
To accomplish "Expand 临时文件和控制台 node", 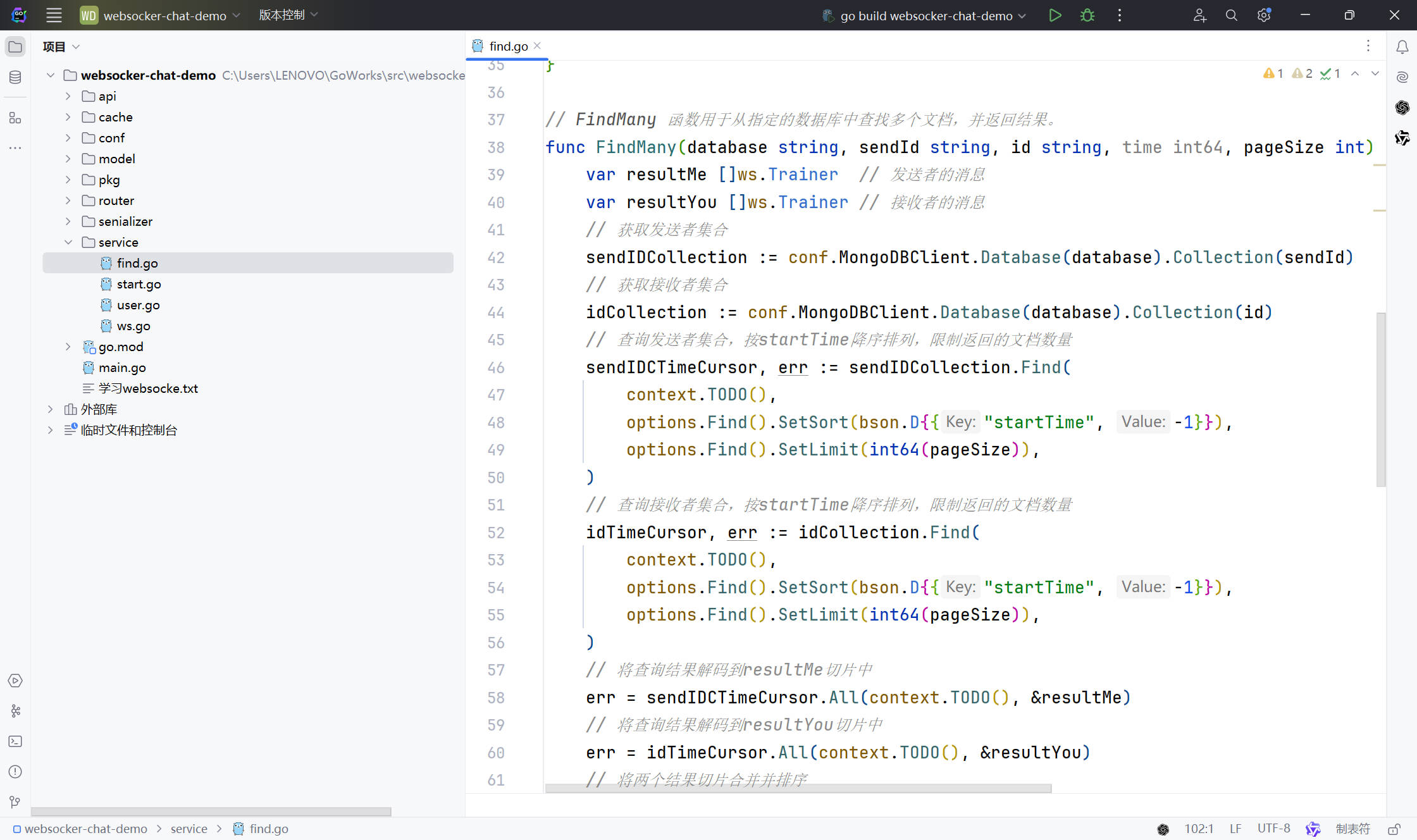I will (x=51, y=430).
